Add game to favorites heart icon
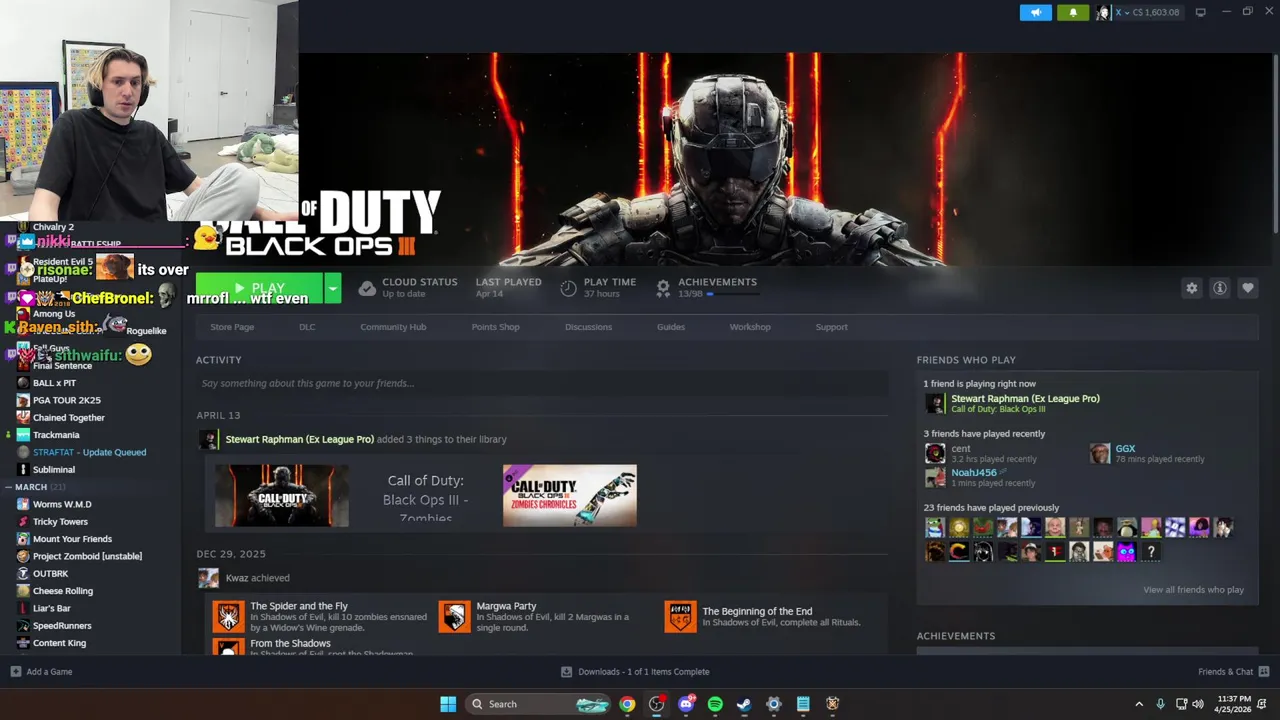The image size is (1280, 720). 1248,288
